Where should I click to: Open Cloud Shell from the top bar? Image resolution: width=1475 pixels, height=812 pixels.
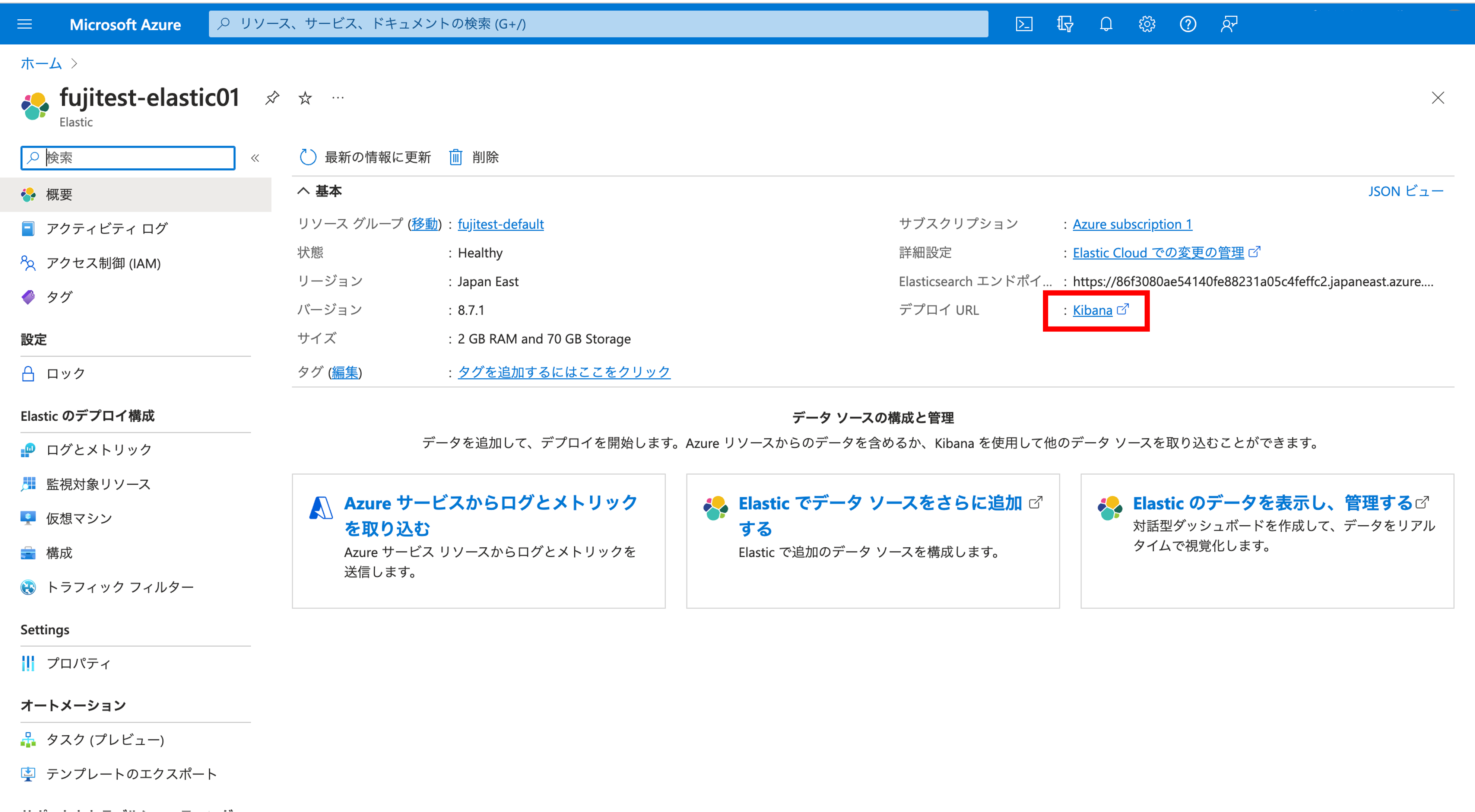pos(1024,24)
